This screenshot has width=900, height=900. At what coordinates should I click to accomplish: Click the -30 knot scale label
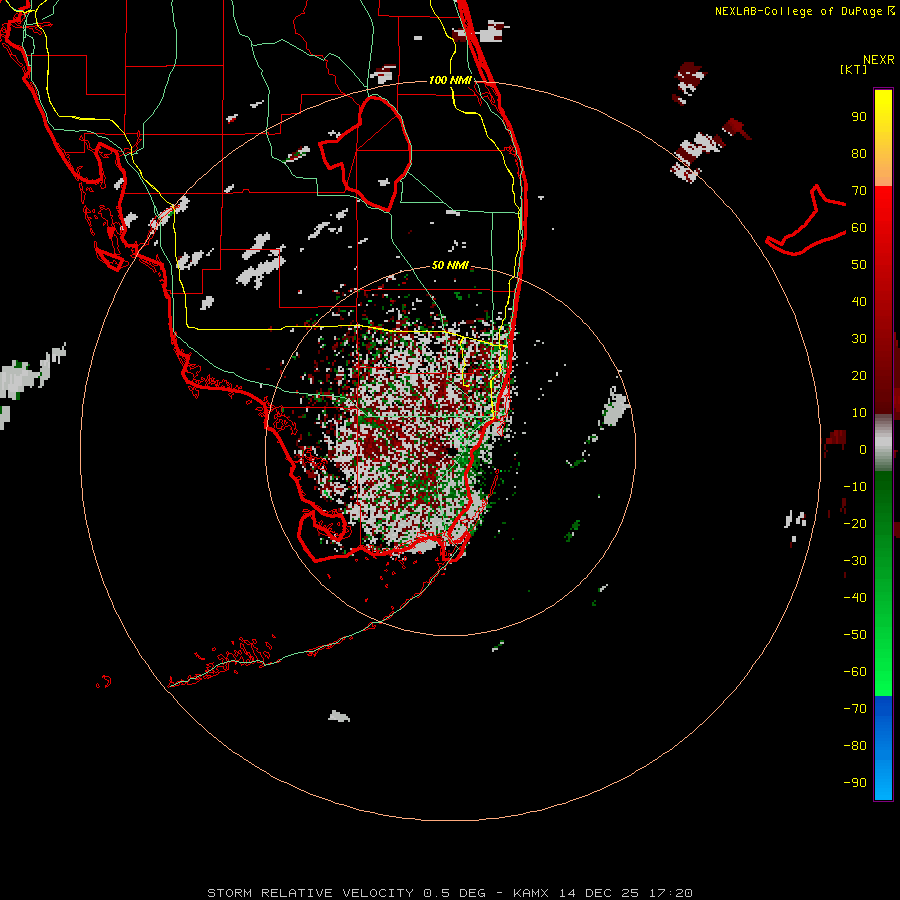coord(855,561)
